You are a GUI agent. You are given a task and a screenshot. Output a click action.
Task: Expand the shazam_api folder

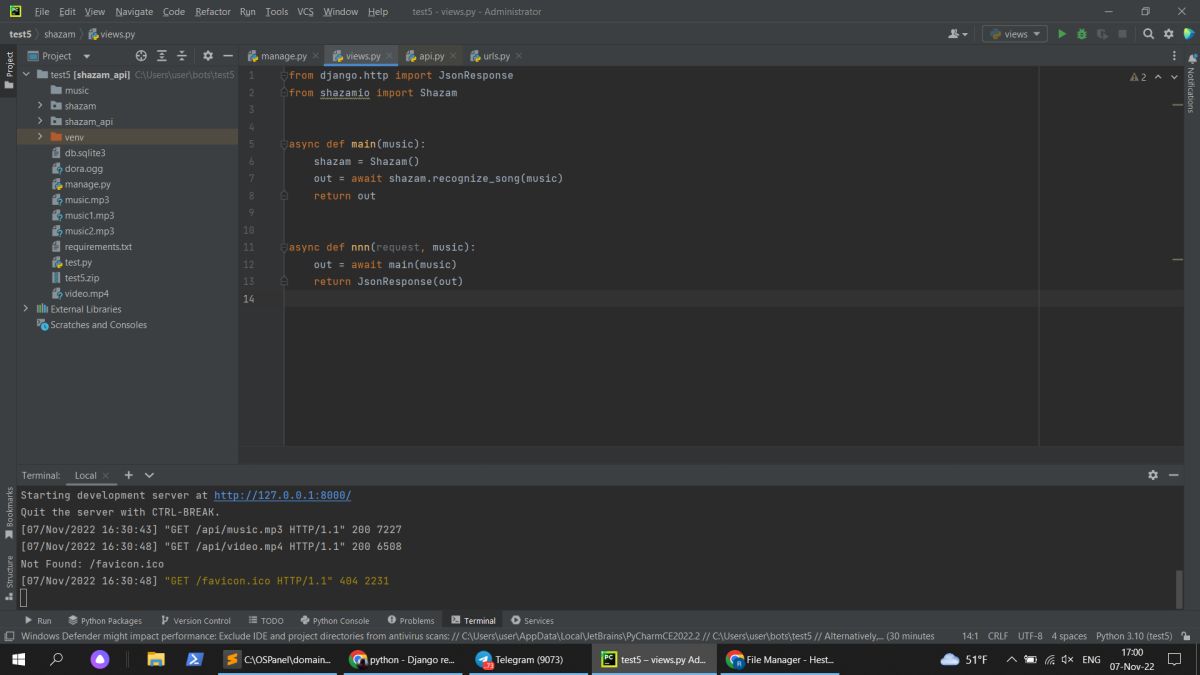tap(41, 121)
